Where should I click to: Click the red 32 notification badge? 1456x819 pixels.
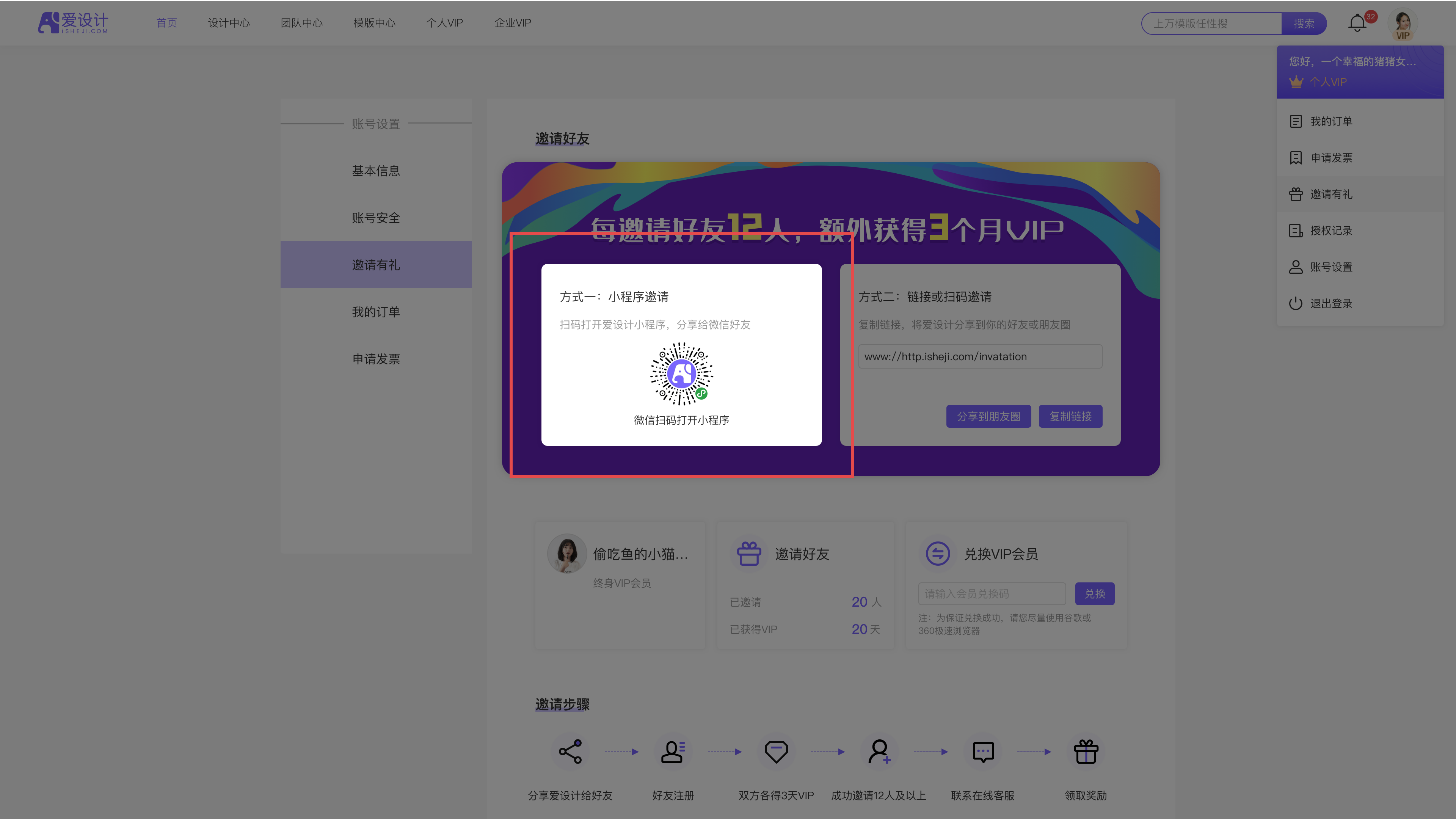pyautogui.click(x=1371, y=16)
